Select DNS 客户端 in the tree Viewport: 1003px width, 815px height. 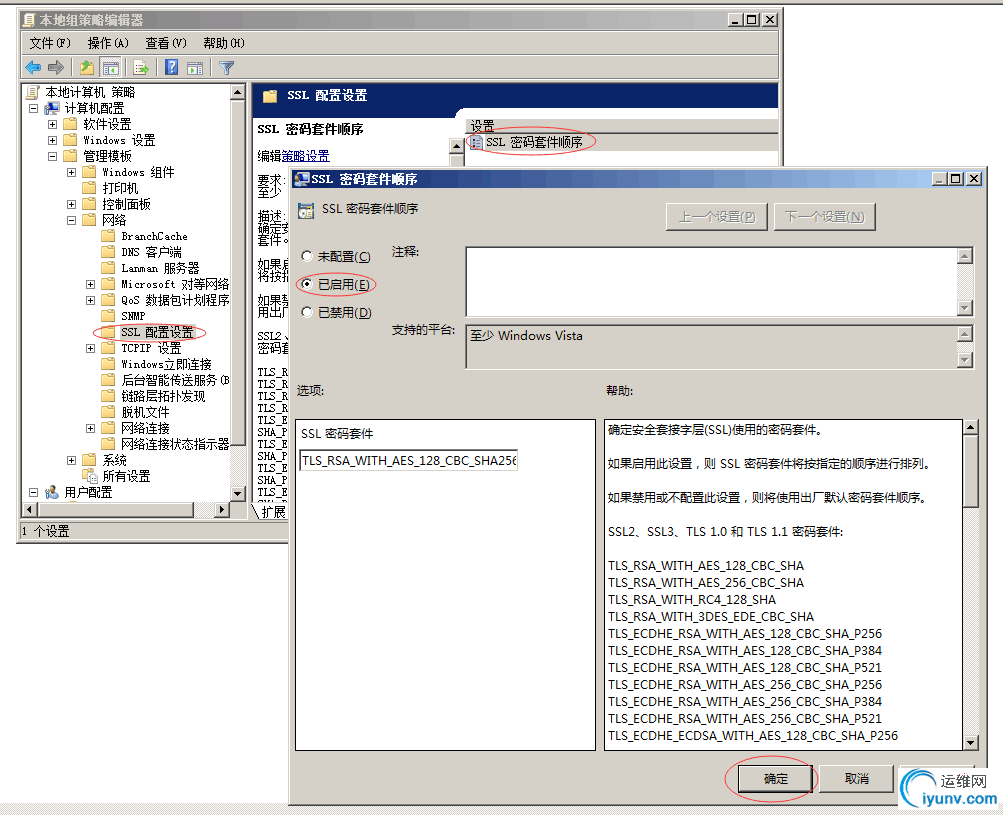[151, 252]
